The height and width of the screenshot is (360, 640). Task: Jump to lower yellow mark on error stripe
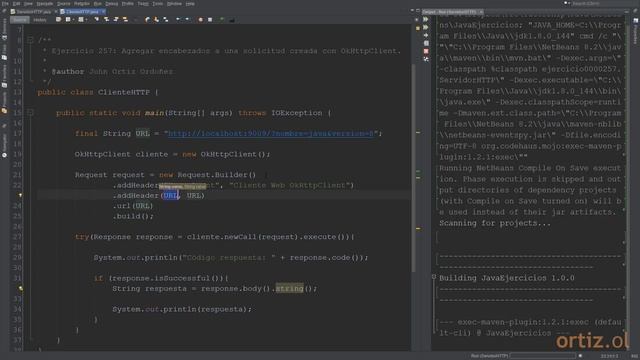point(418,229)
